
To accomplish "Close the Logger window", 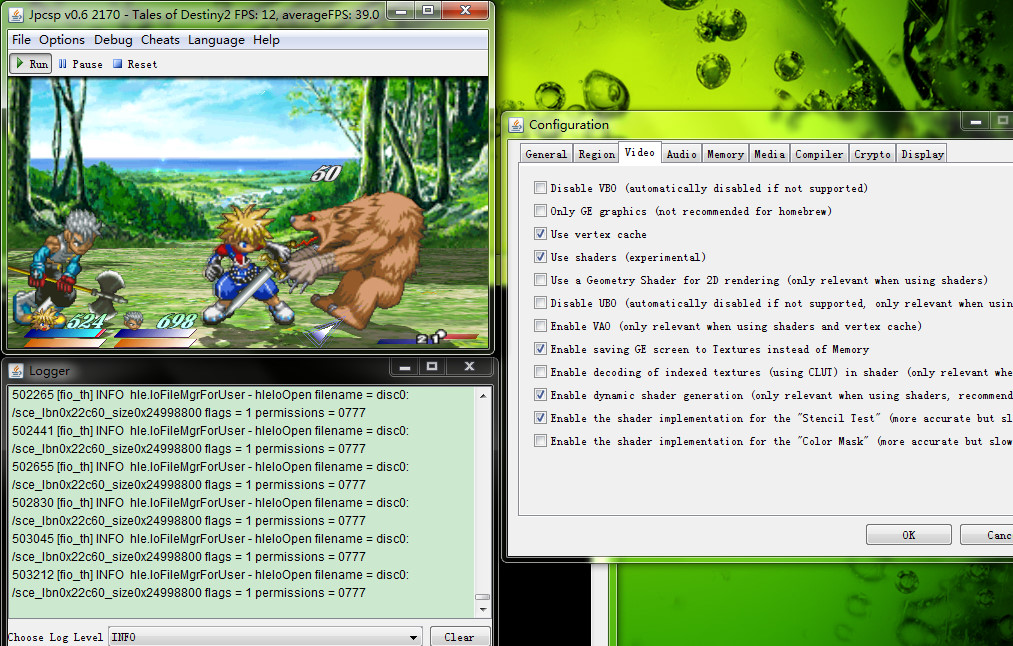I will click(x=470, y=367).
